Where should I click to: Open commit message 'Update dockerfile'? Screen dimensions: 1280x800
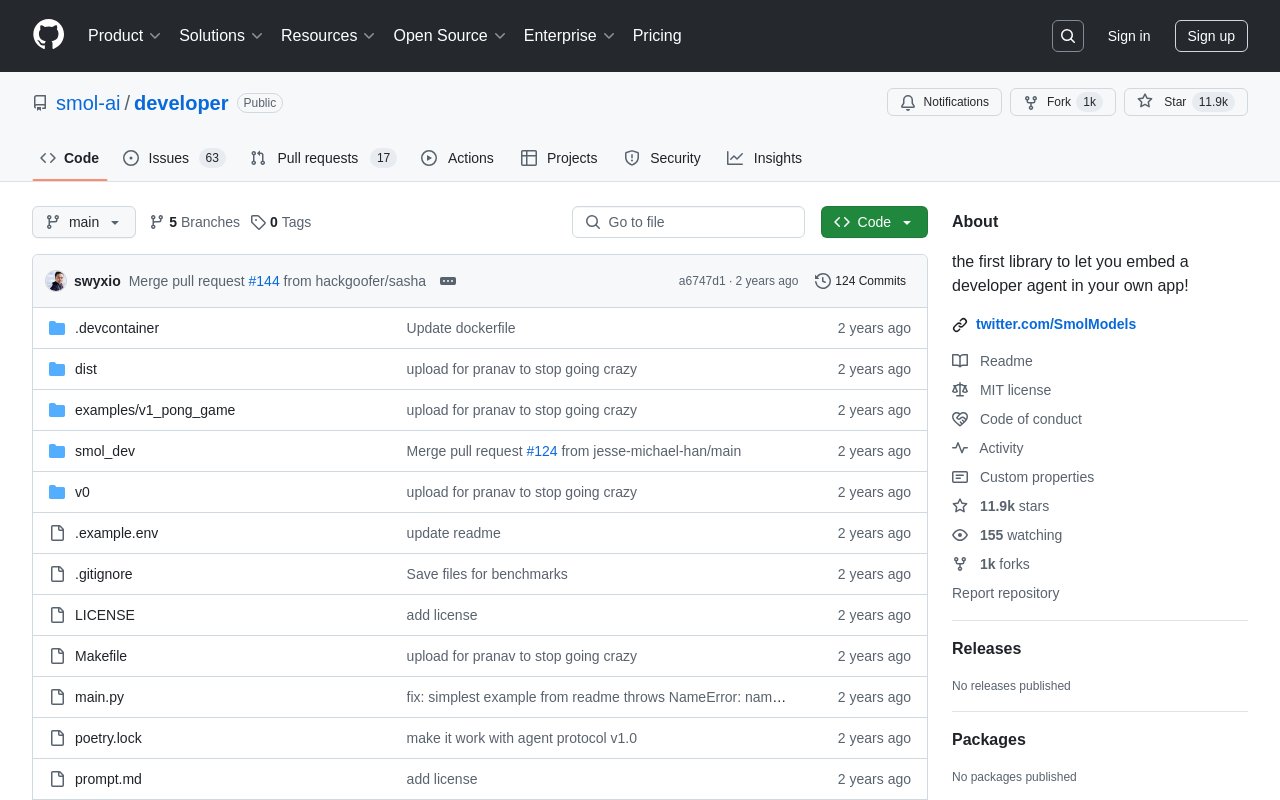click(461, 328)
